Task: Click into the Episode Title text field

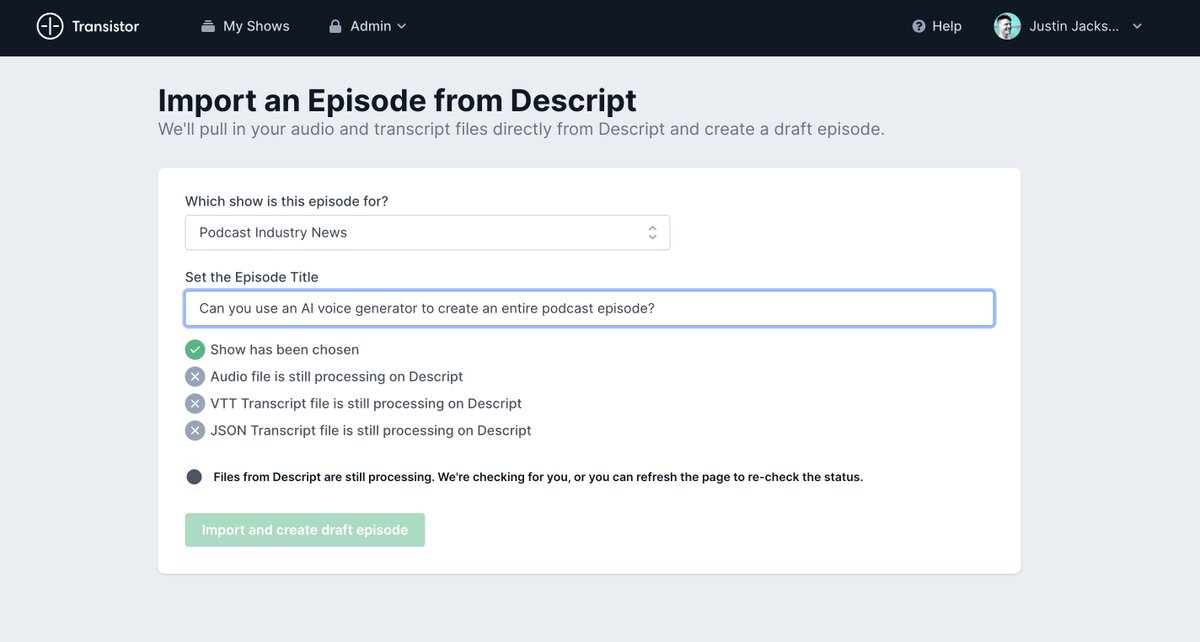Action: point(589,308)
